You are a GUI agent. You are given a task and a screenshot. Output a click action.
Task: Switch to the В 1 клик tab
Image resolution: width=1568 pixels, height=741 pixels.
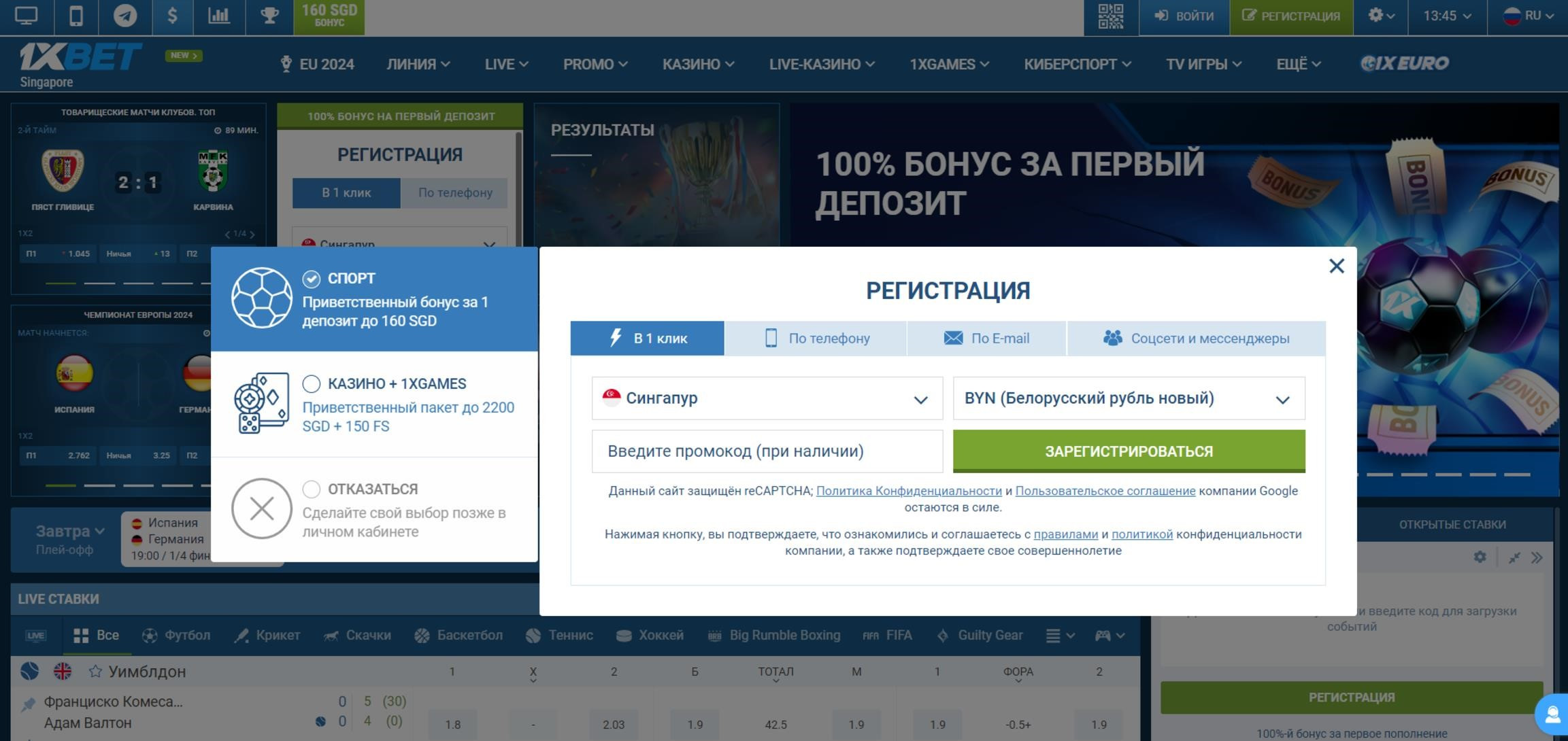coord(647,338)
